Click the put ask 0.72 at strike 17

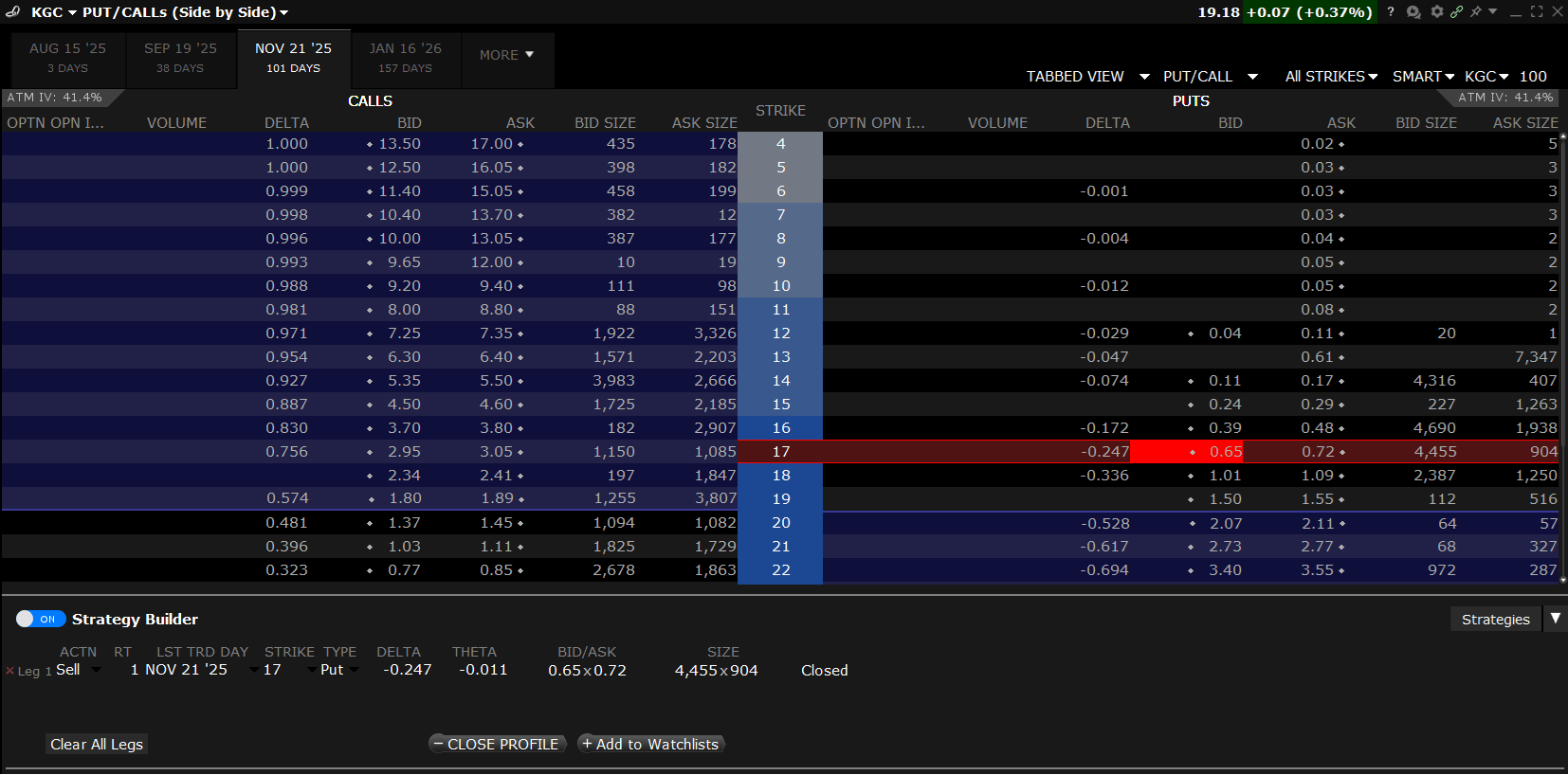click(1318, 452)
